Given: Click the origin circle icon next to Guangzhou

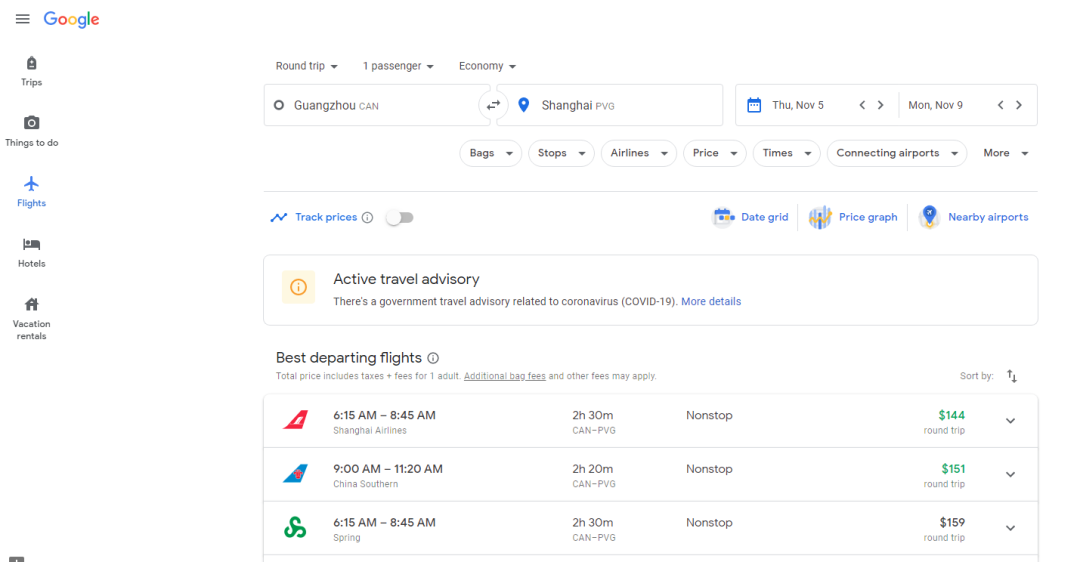Looking at the screenshot, I should pos(279,105).
